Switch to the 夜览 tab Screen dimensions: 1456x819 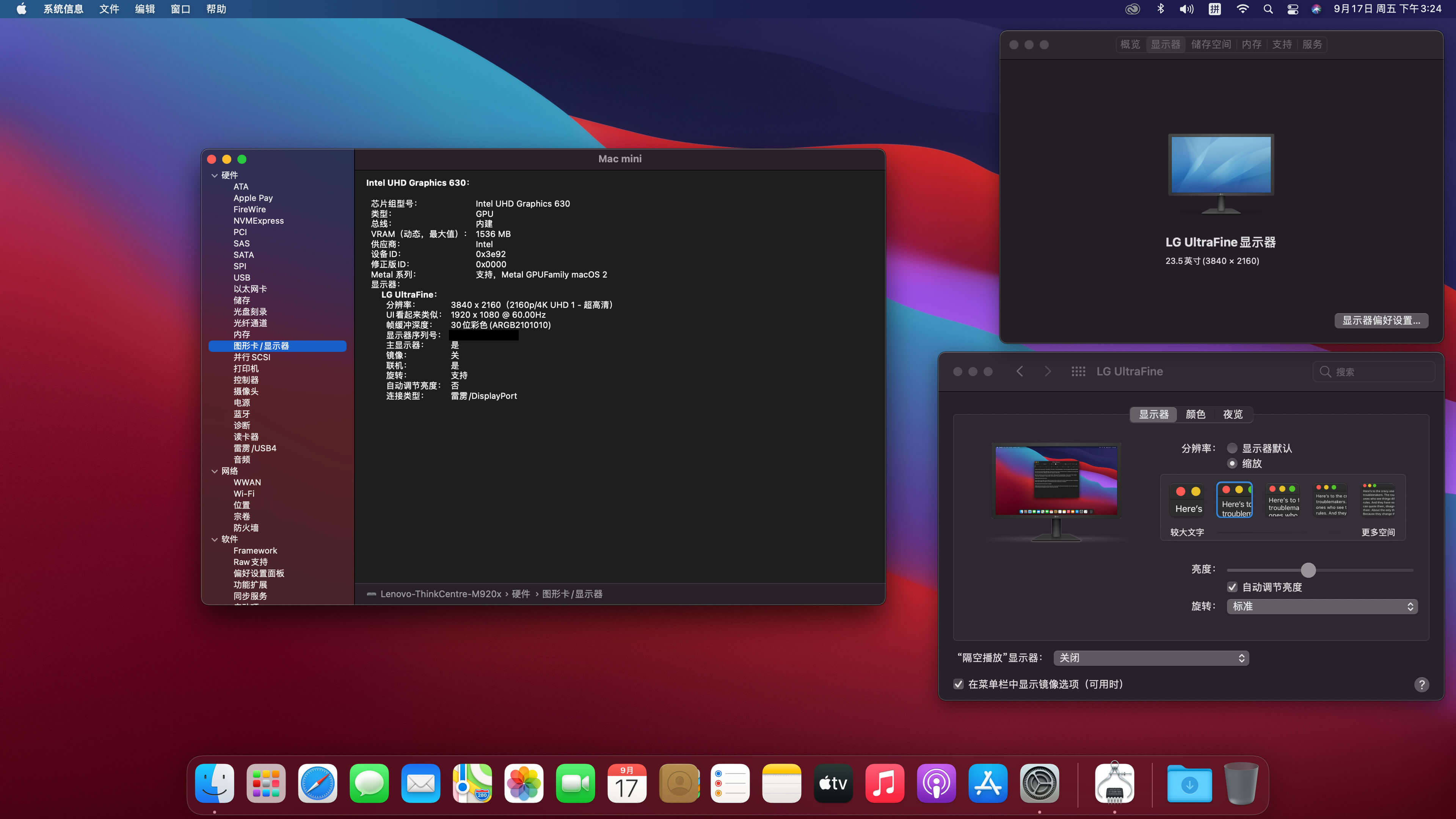[1233, 414]
